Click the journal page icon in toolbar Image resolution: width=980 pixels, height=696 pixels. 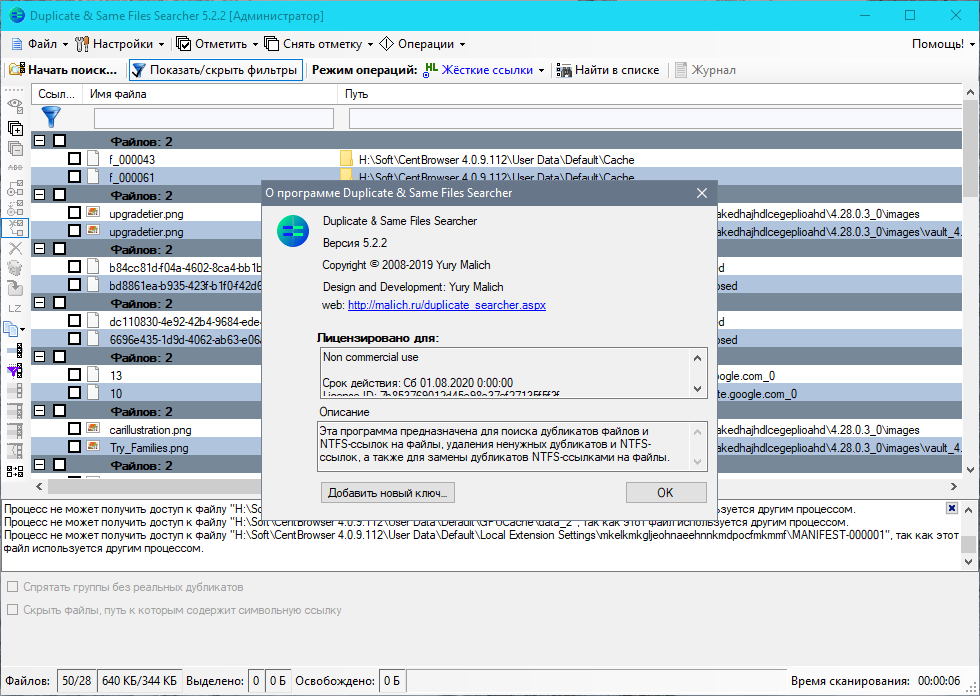681,70
